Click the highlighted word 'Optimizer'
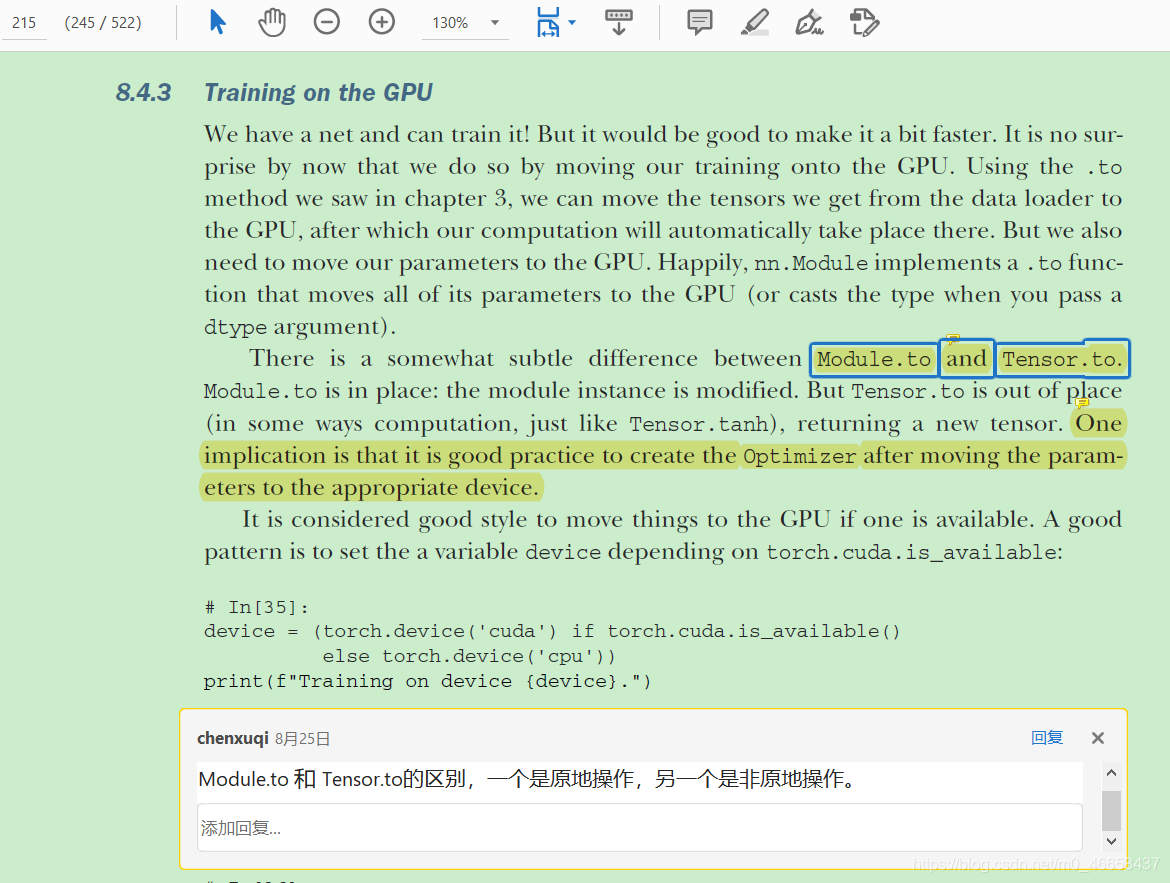Screen dimensions: 1170x883 799,456
